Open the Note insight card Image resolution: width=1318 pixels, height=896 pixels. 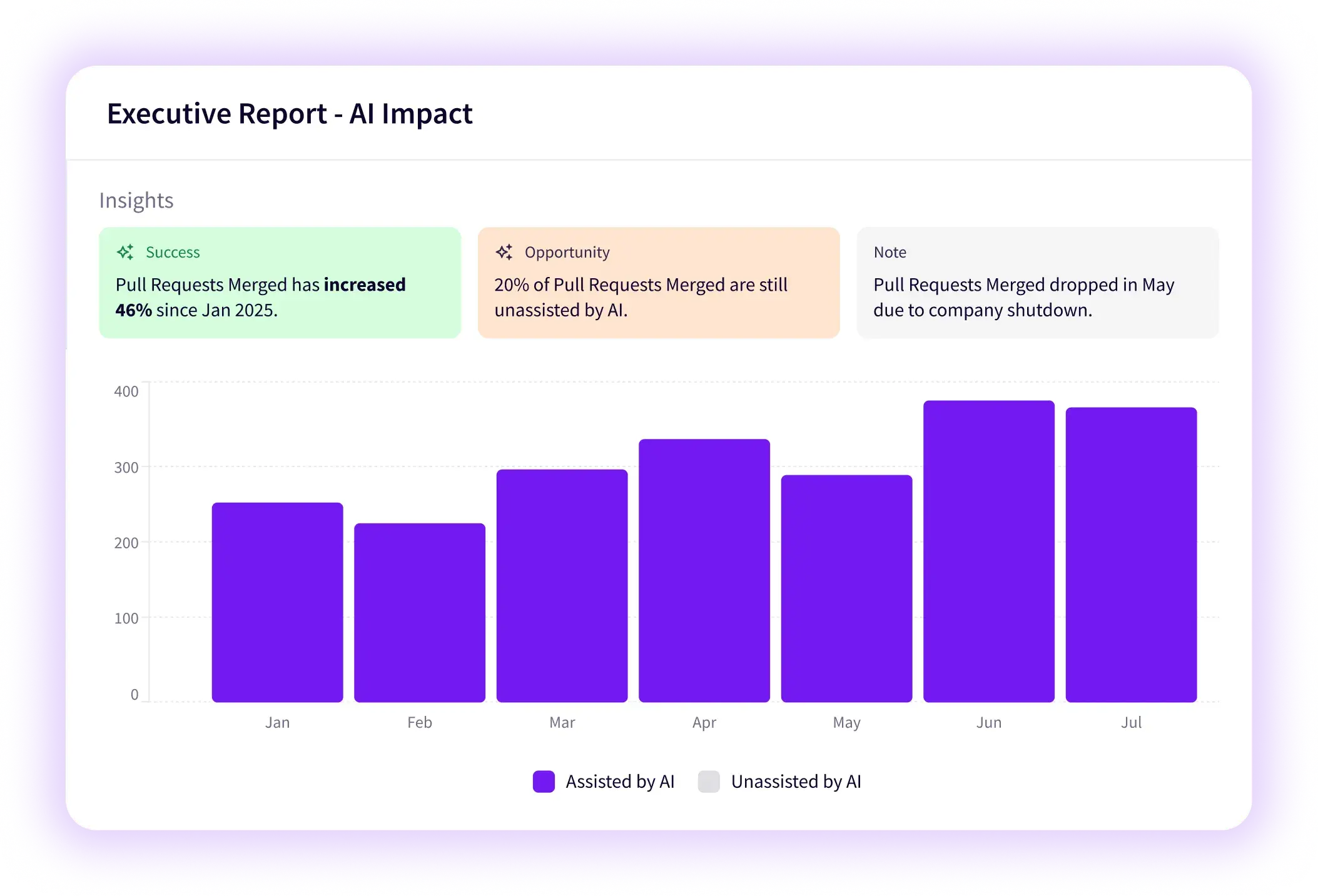coord(1037,282)
